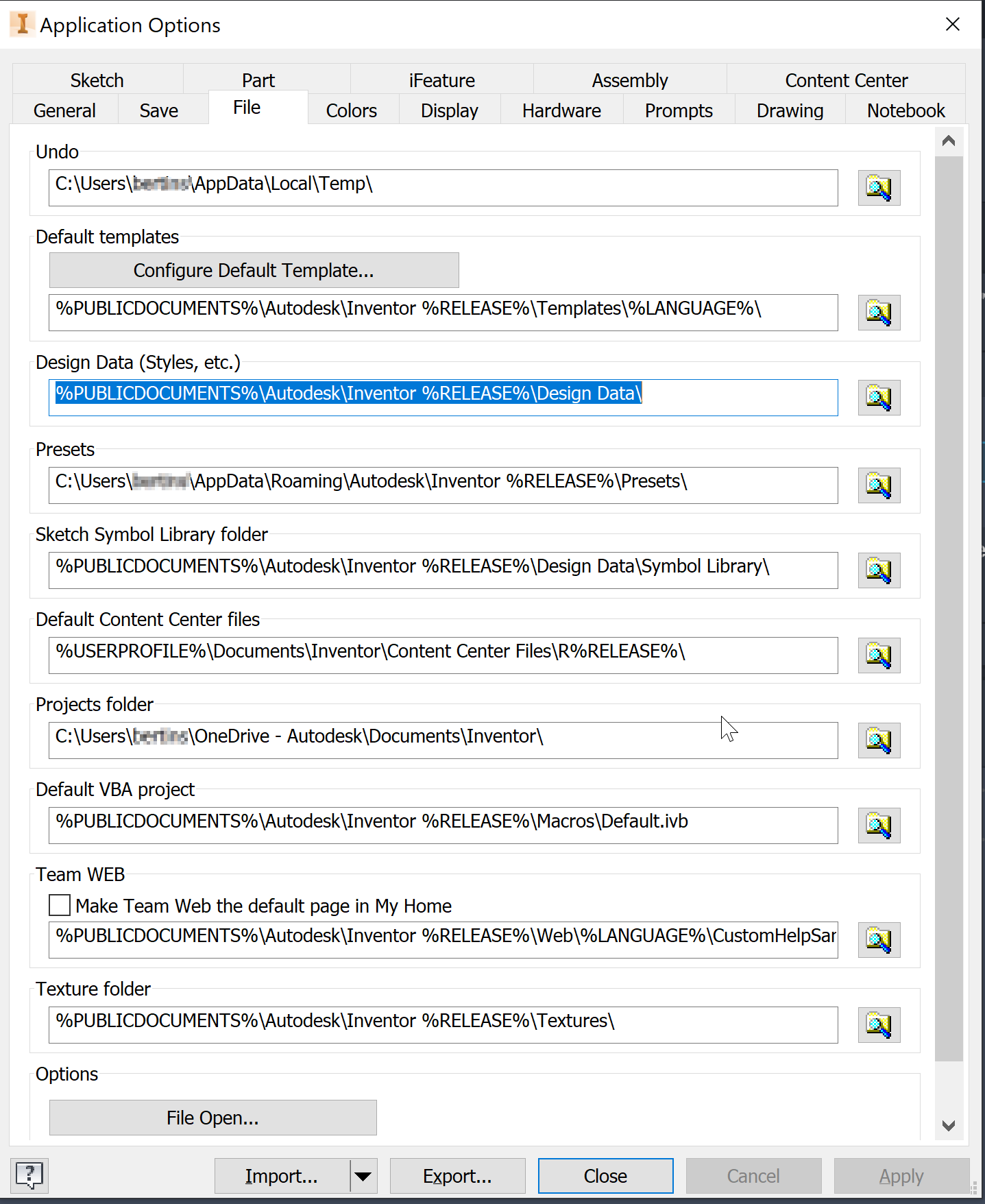
Task: Click the Default VBA project path field
Action: pyautogui.click(x=443, y=826)
